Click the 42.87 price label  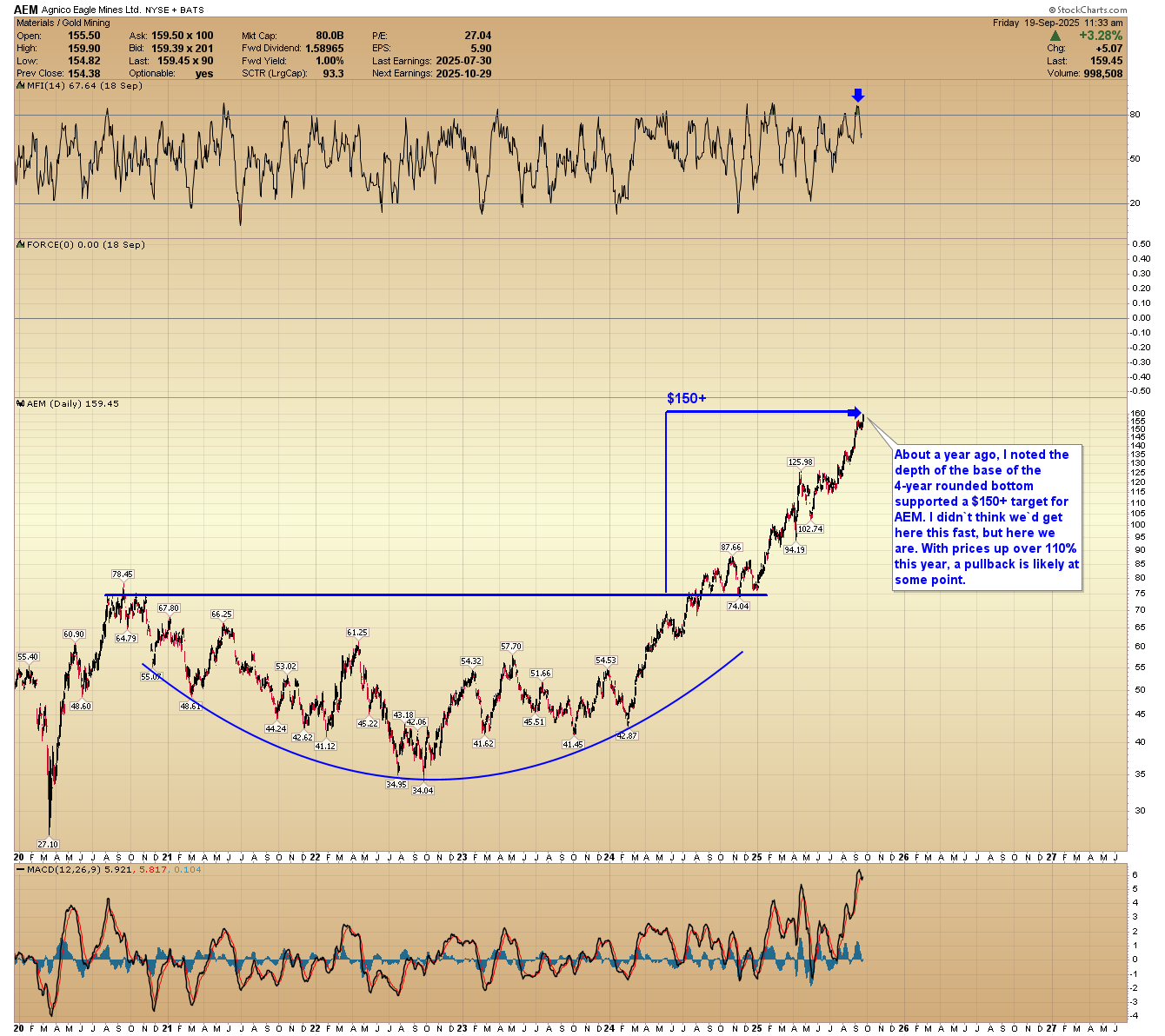coord(627,736)
